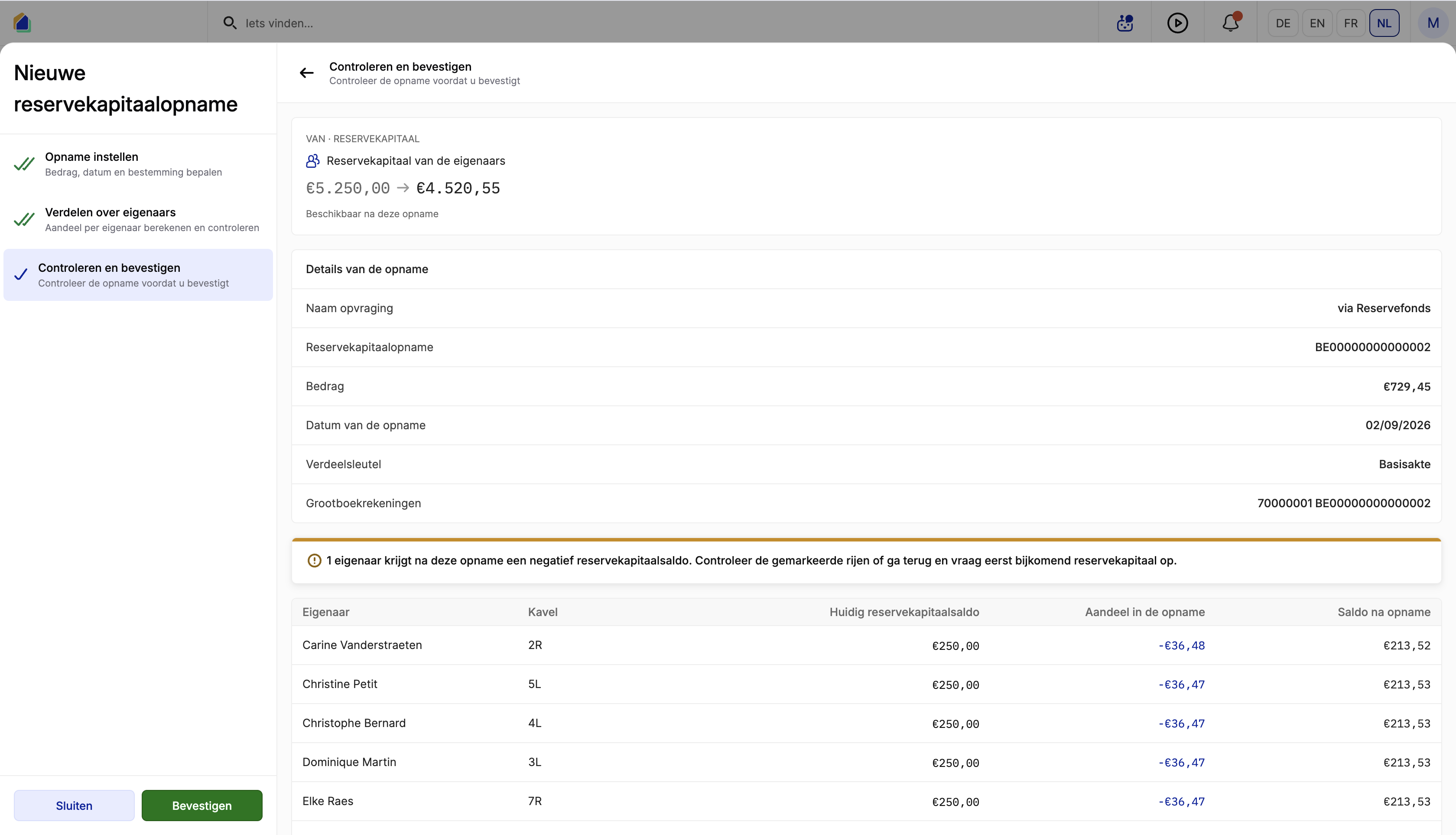Screen dimensions: 1456x835
Task: Click the date 02/09/2026
Action: tap(1397, 425)
